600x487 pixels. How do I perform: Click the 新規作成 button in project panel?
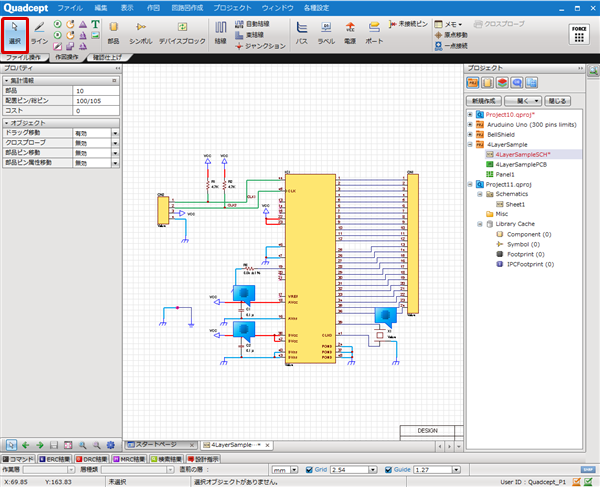484,101
